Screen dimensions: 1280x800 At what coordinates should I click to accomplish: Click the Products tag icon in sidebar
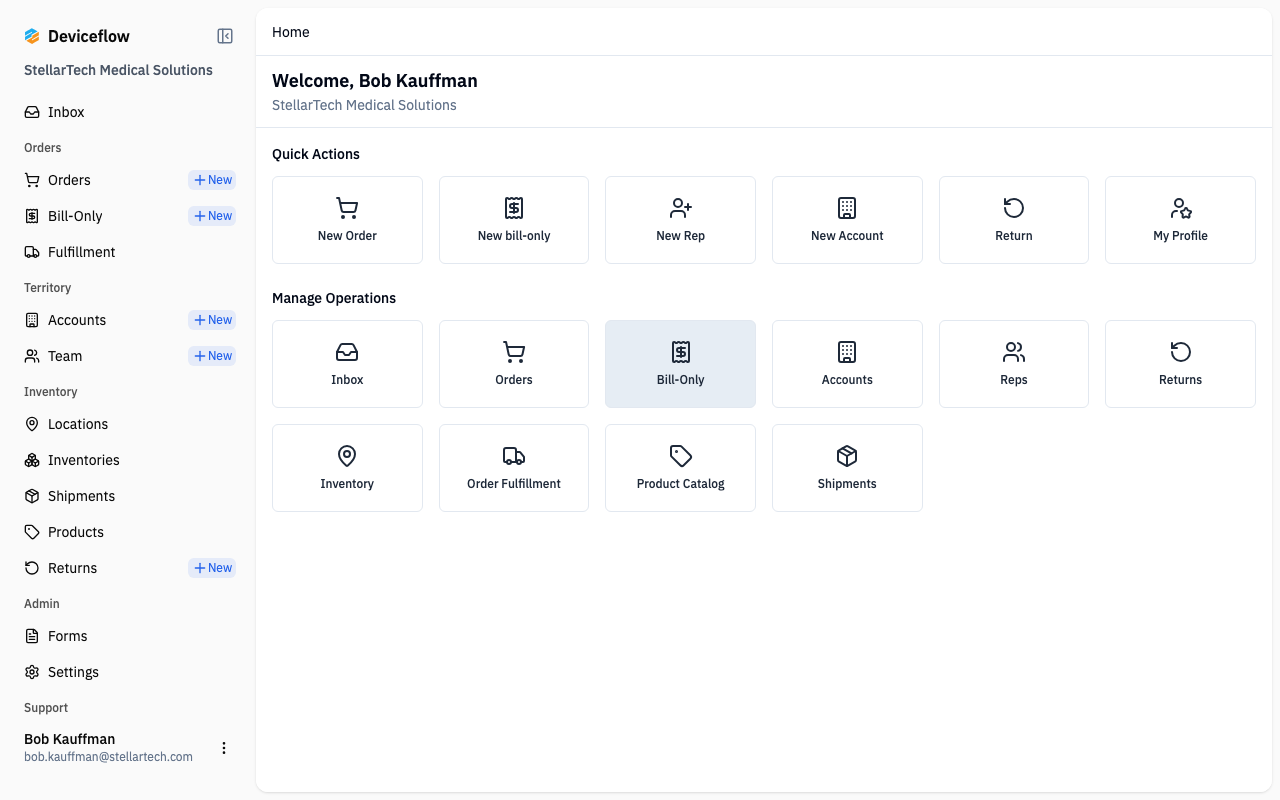tap(32, 532)
